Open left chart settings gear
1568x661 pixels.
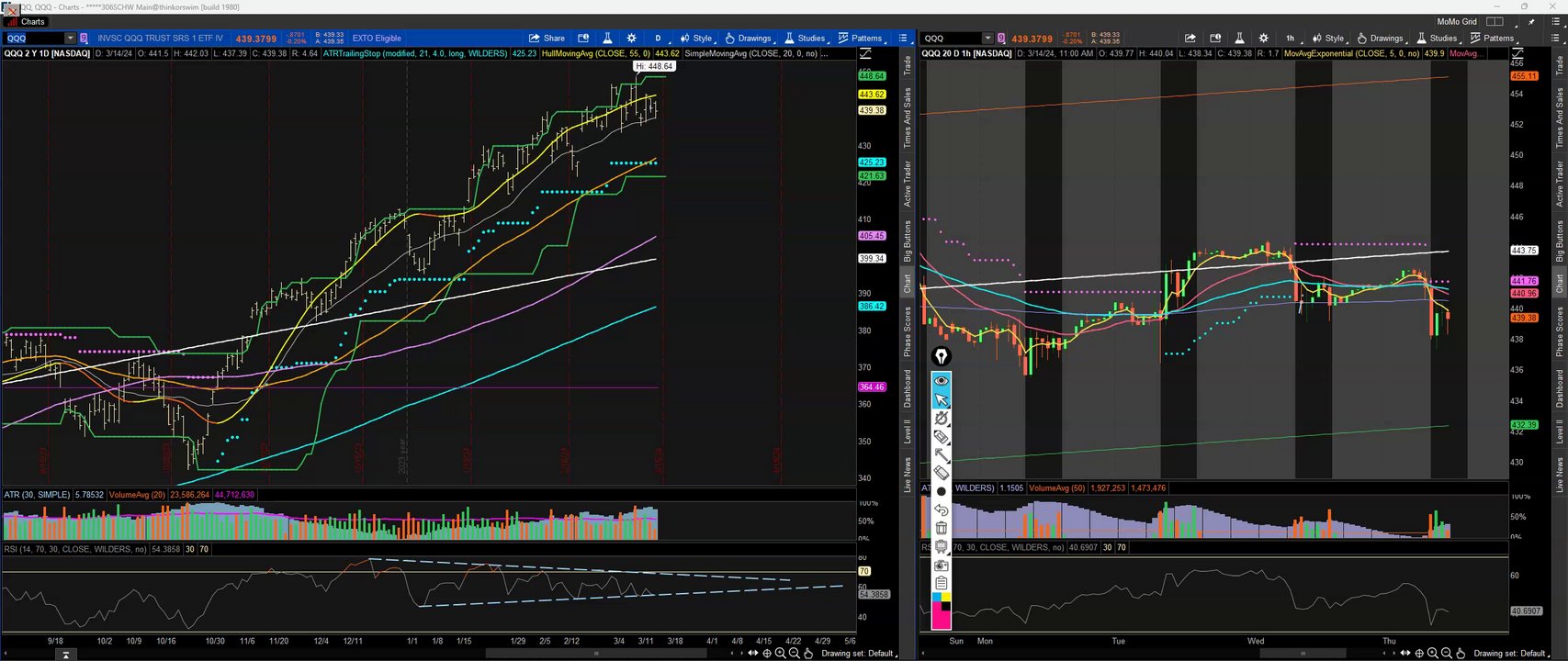point(631,39)
